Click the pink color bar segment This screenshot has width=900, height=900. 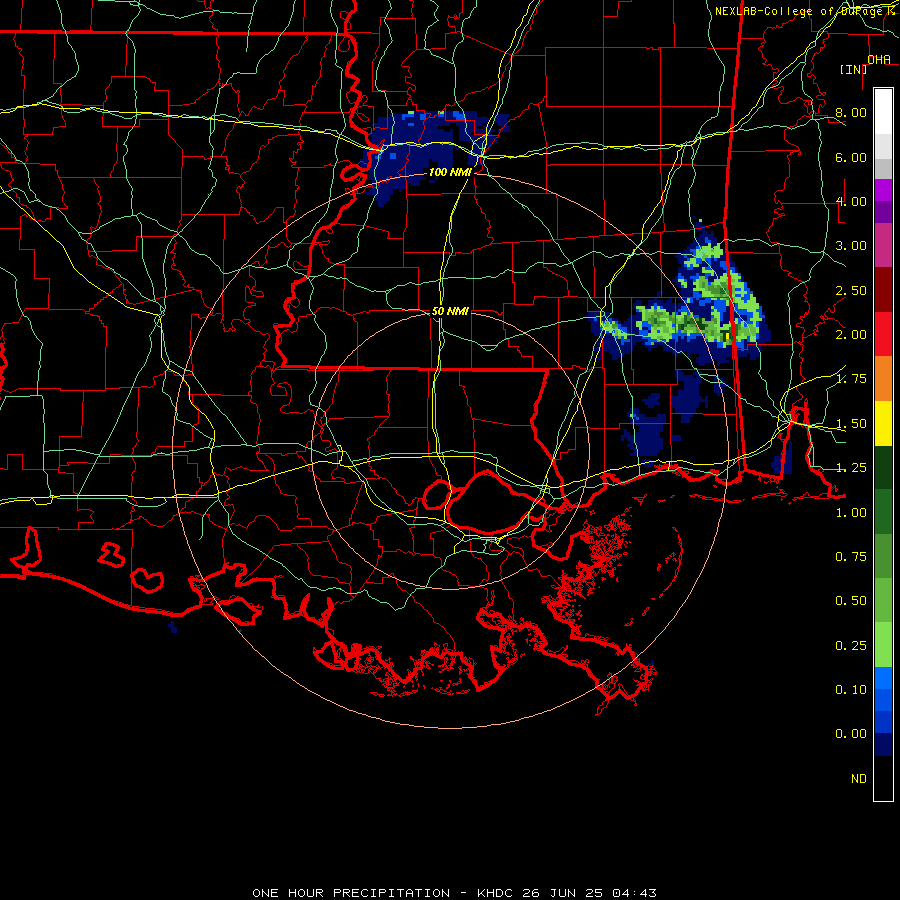883,245
